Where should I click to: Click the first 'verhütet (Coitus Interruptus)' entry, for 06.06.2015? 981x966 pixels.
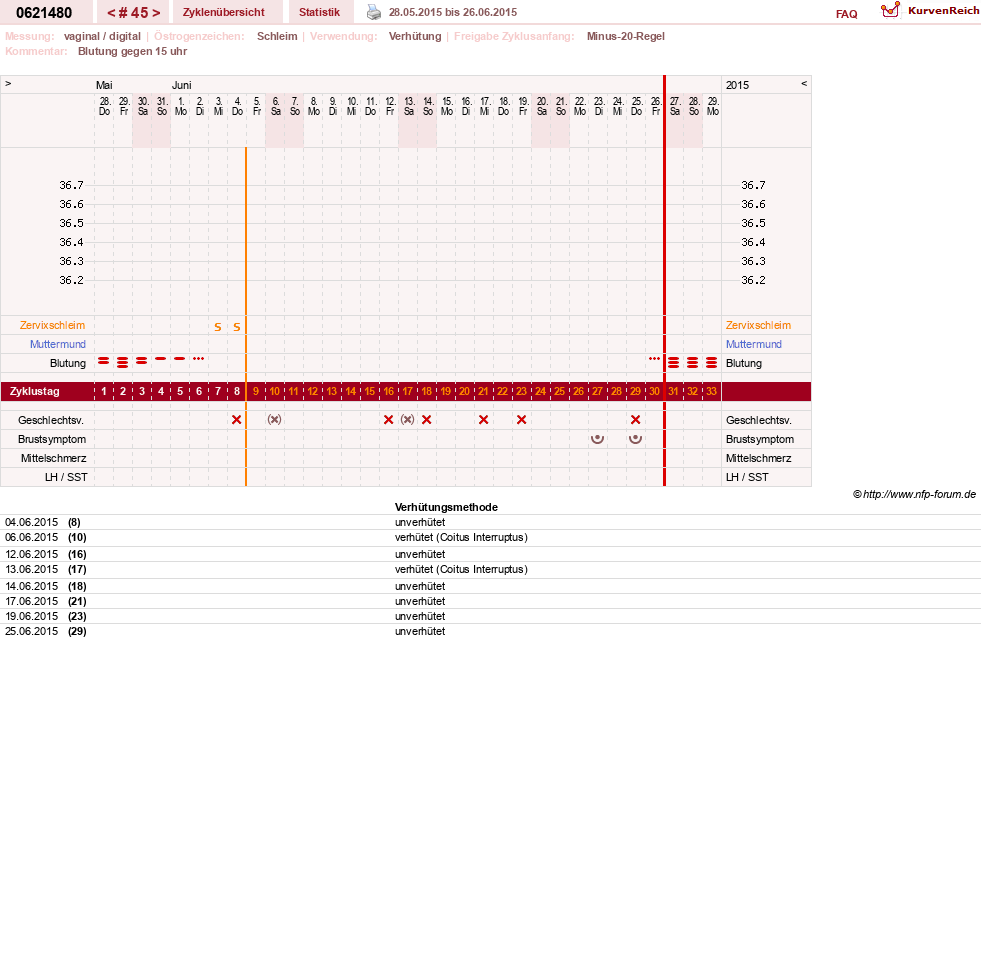coord(461,537)
